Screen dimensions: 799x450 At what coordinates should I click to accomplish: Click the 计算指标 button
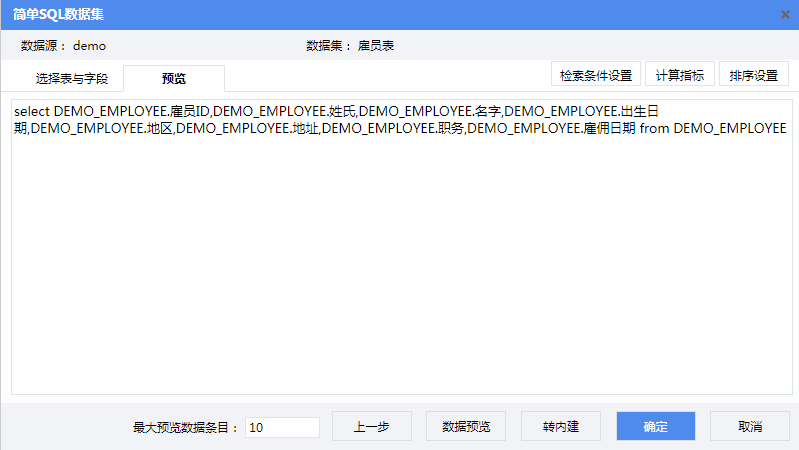[x=680, y=75]
